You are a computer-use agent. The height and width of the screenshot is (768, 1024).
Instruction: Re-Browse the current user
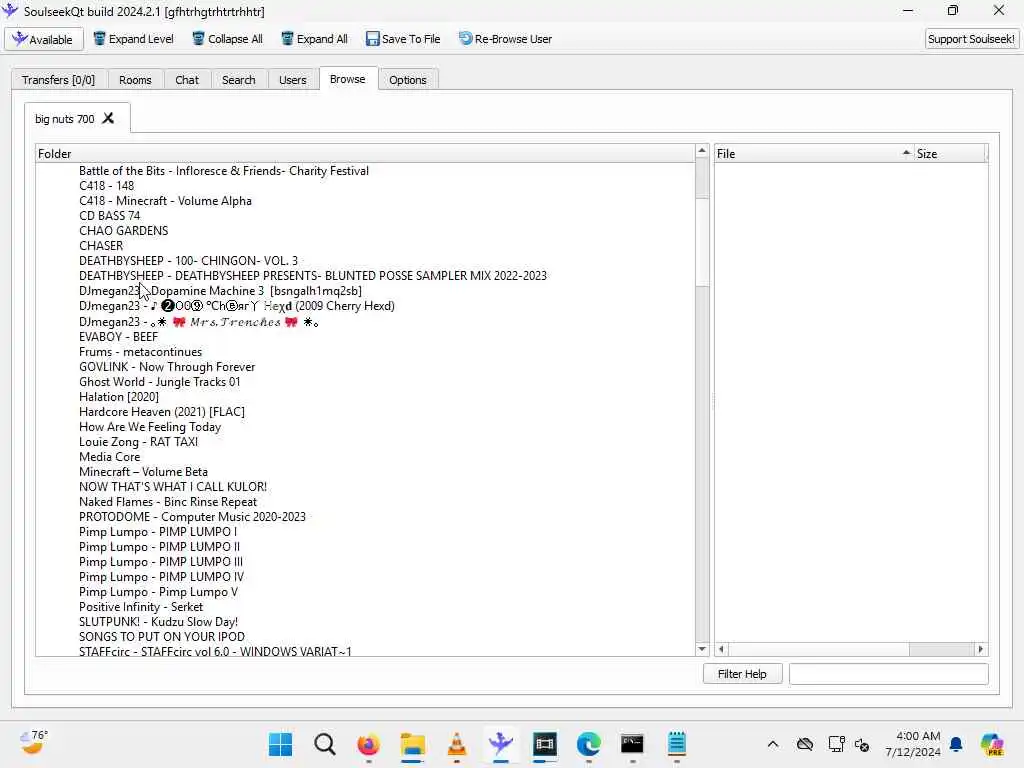pyautogui.click(x=505, y=39)
